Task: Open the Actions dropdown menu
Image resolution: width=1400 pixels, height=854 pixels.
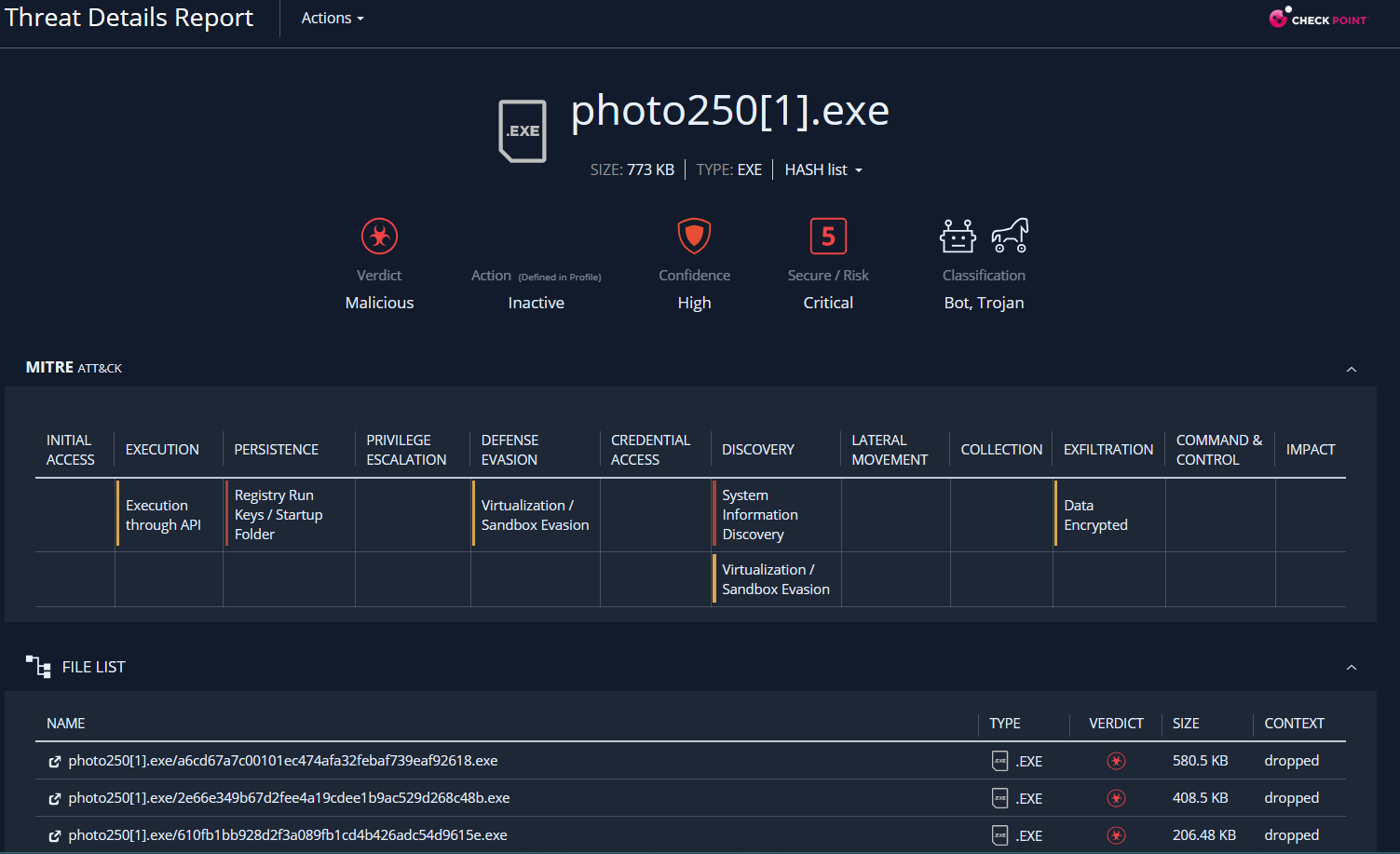Action: [333, 19]
